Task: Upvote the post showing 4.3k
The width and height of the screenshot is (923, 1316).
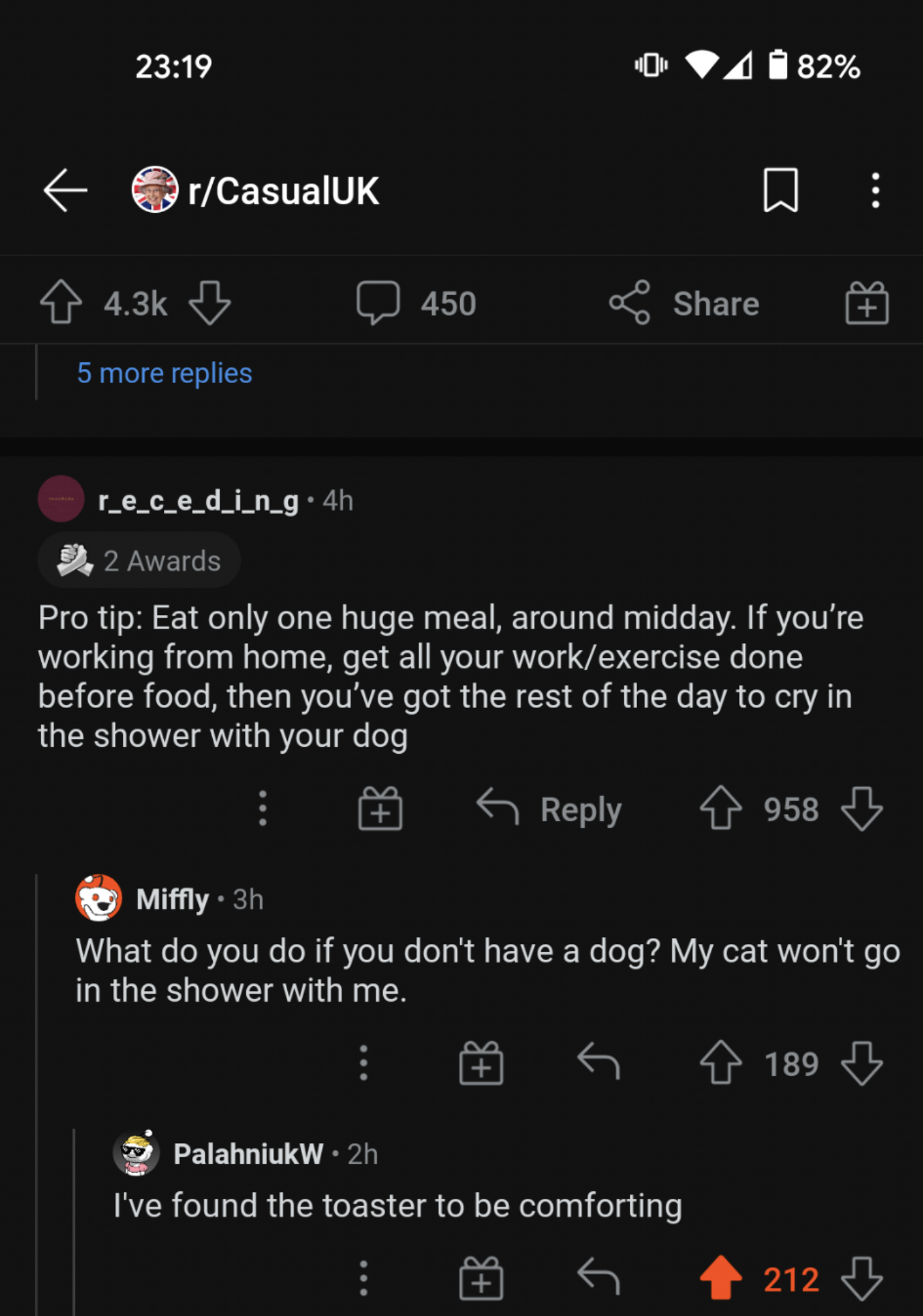Action: (x=61, y=303)
